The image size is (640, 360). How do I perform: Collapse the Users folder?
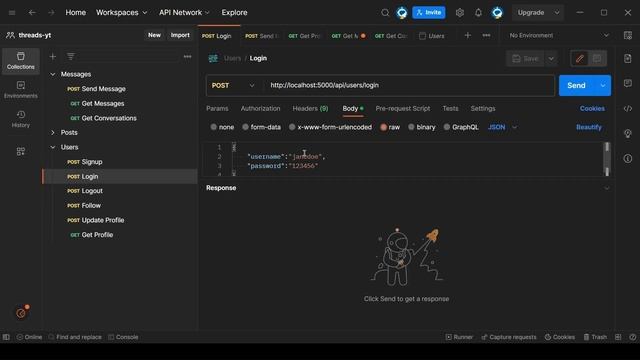click(53, 147)
